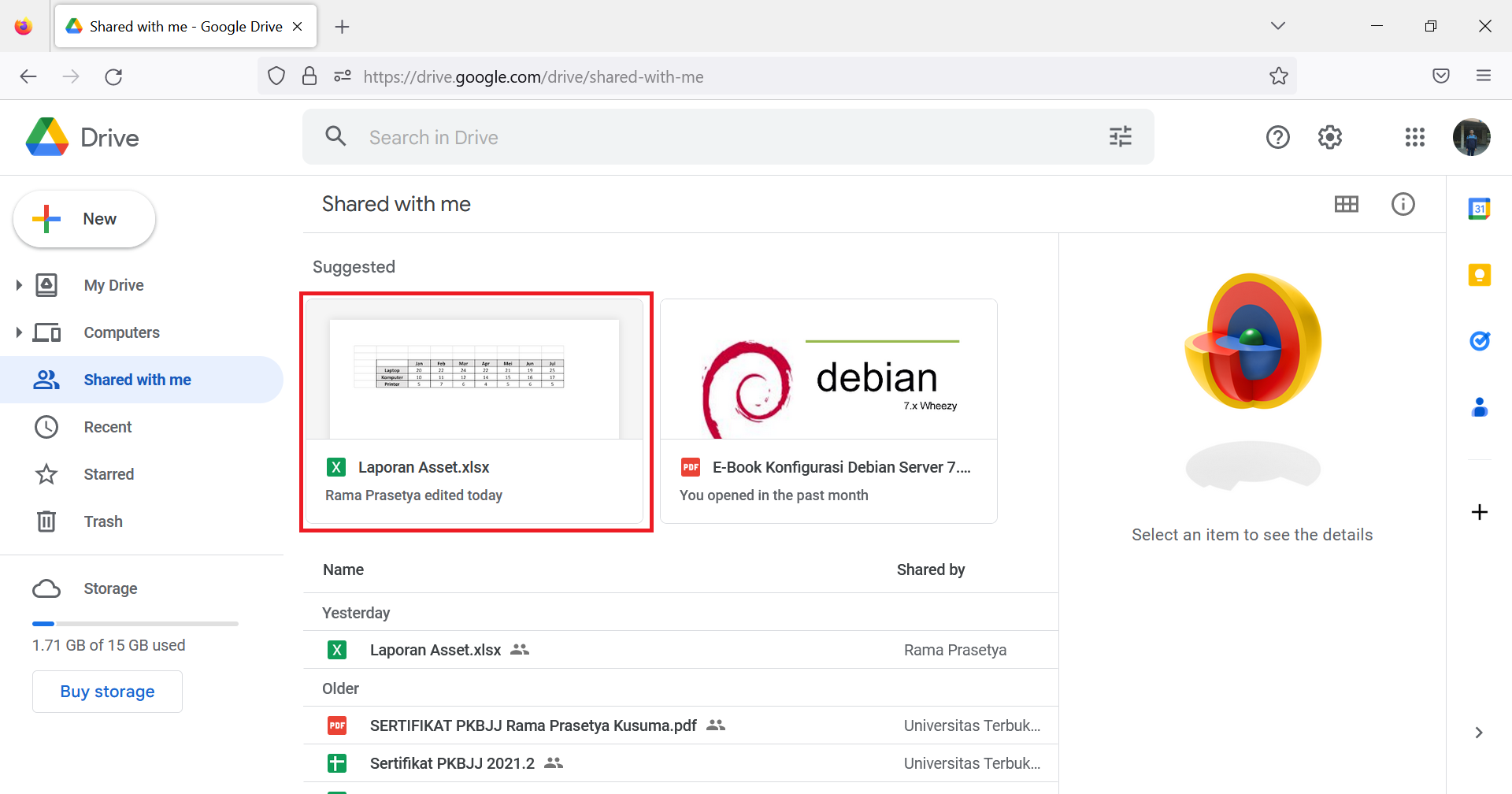Click E-Book Konfigurasi Debian Server title
The image size is (1512, 794).
coord(841,467)
